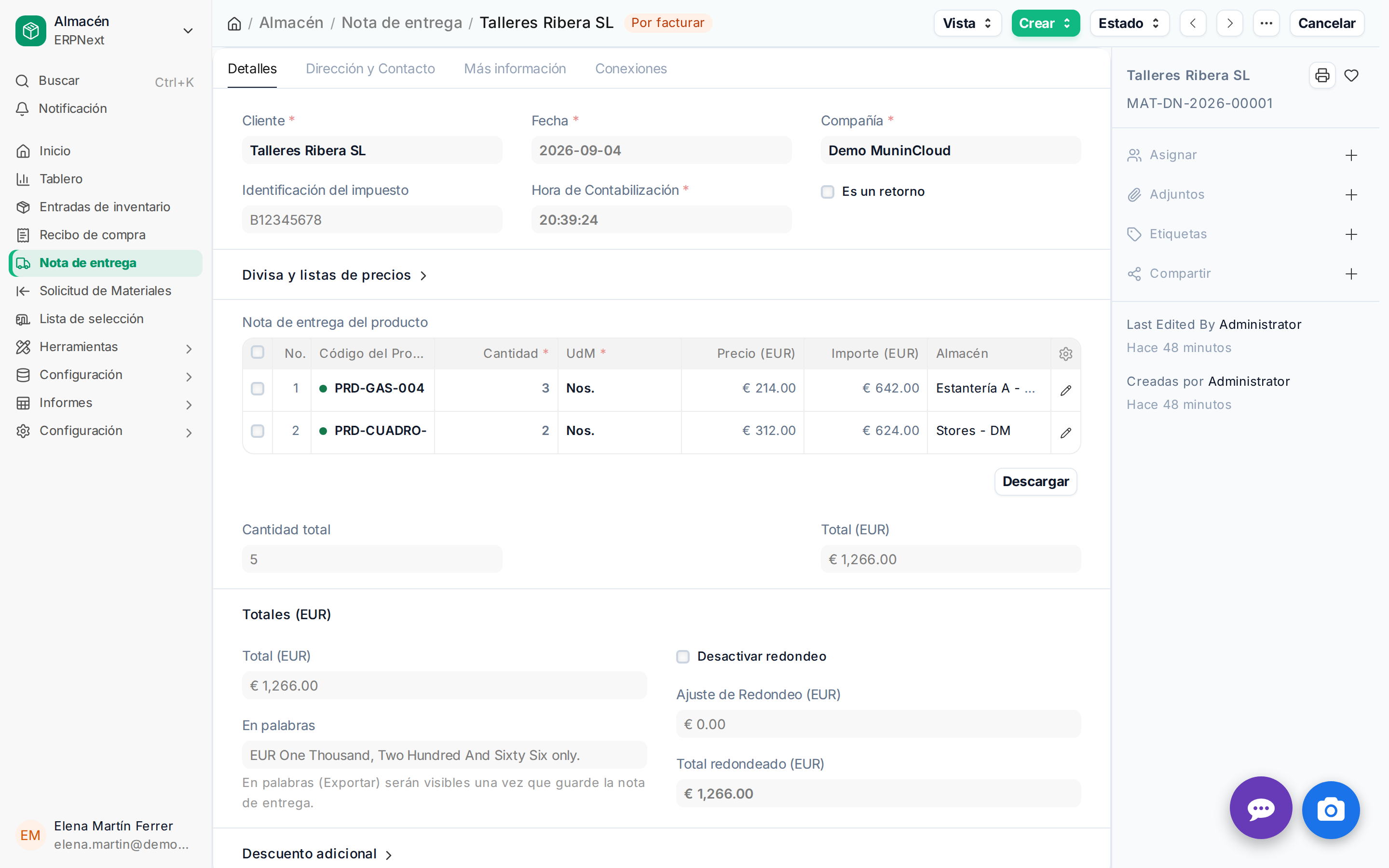Switch to Más información tab
Screen dimensions: 1389x868
515,69
